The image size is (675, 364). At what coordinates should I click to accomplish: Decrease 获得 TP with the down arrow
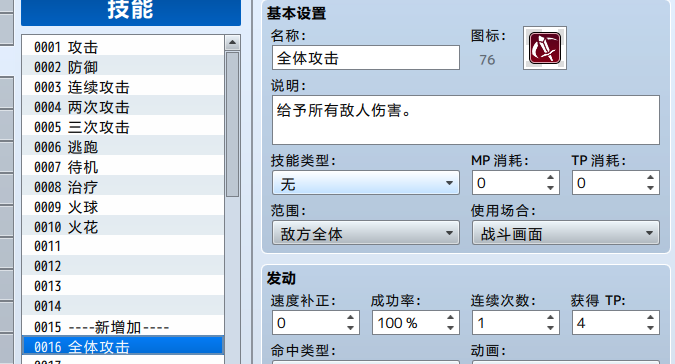[650, 328]
